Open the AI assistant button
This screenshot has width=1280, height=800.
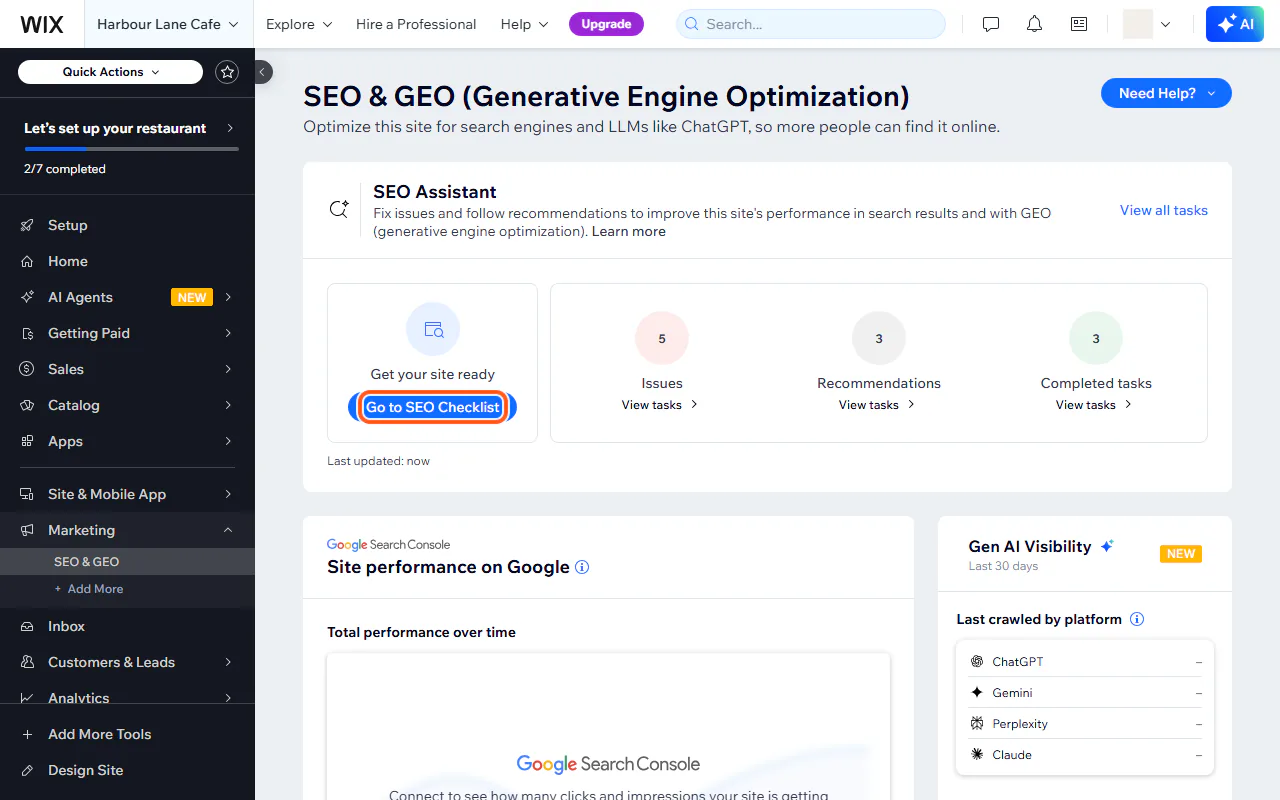pyautogui.click(x=1235, y=24)
